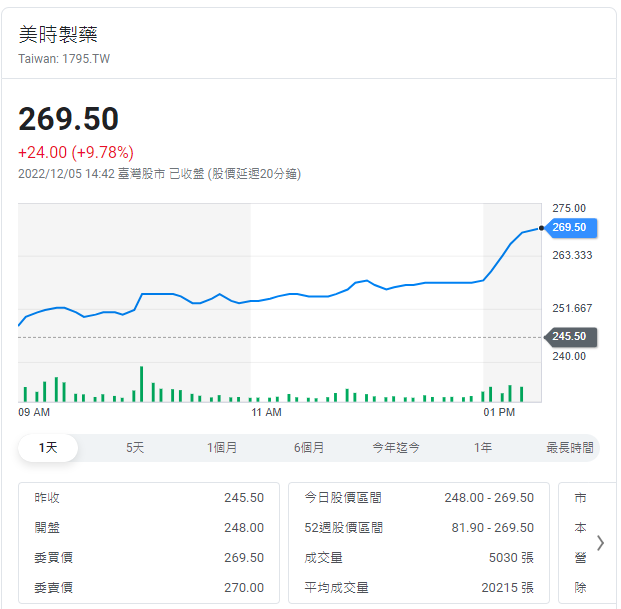Show the 1個月 price chart
621x609 pixels.
tap(222, 448)
